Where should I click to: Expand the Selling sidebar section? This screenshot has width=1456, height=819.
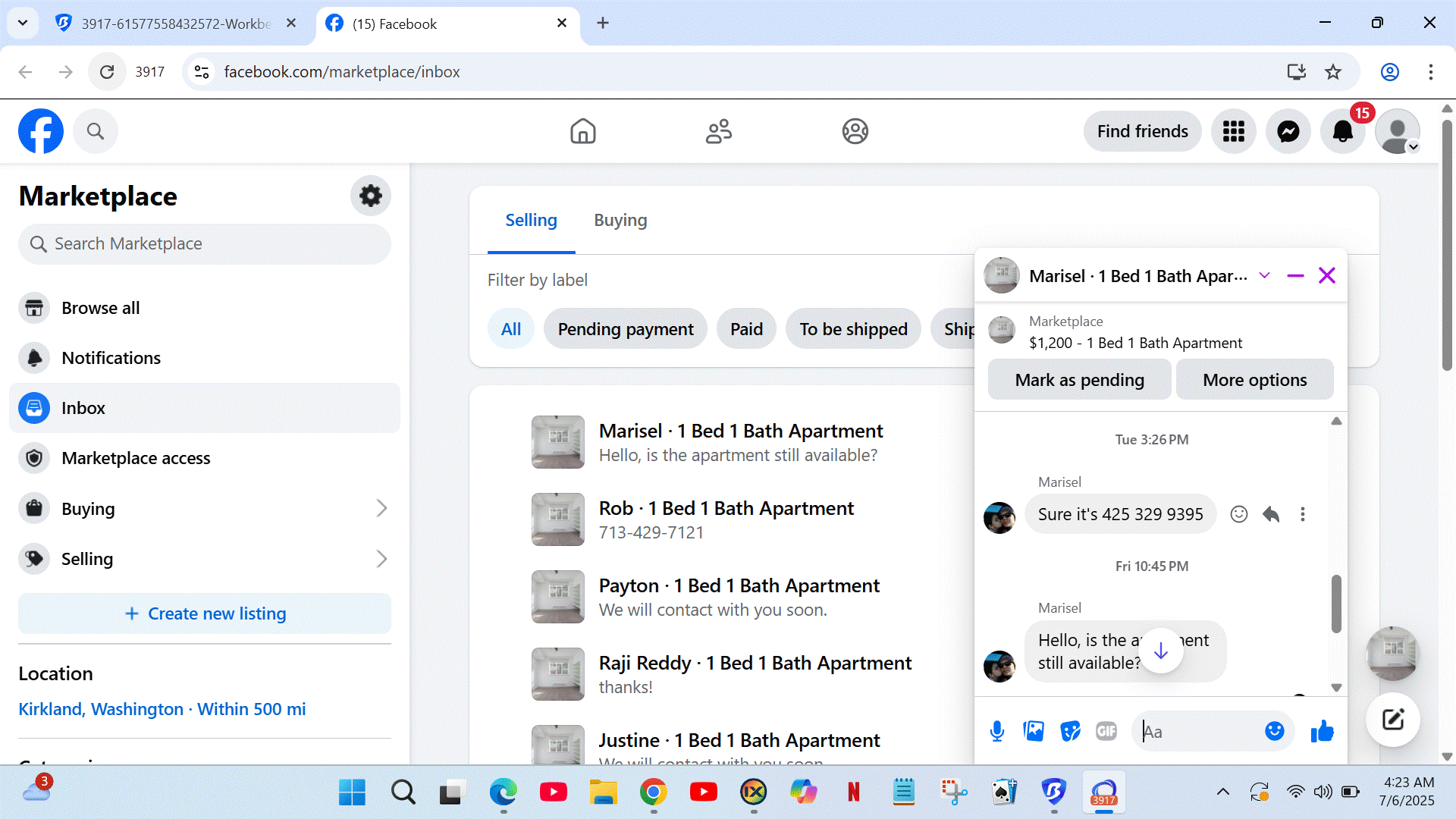coord(381,559)
